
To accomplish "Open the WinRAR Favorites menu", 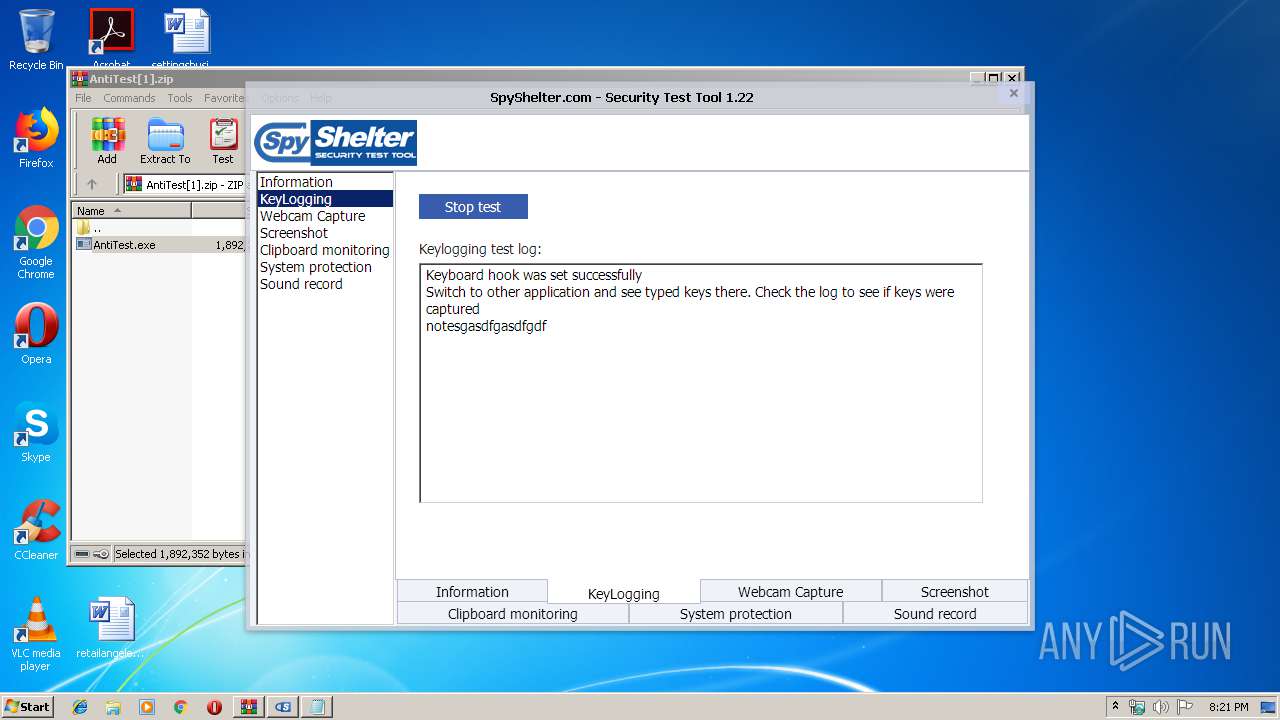I will pyautogui.click(x=224, y=98).
